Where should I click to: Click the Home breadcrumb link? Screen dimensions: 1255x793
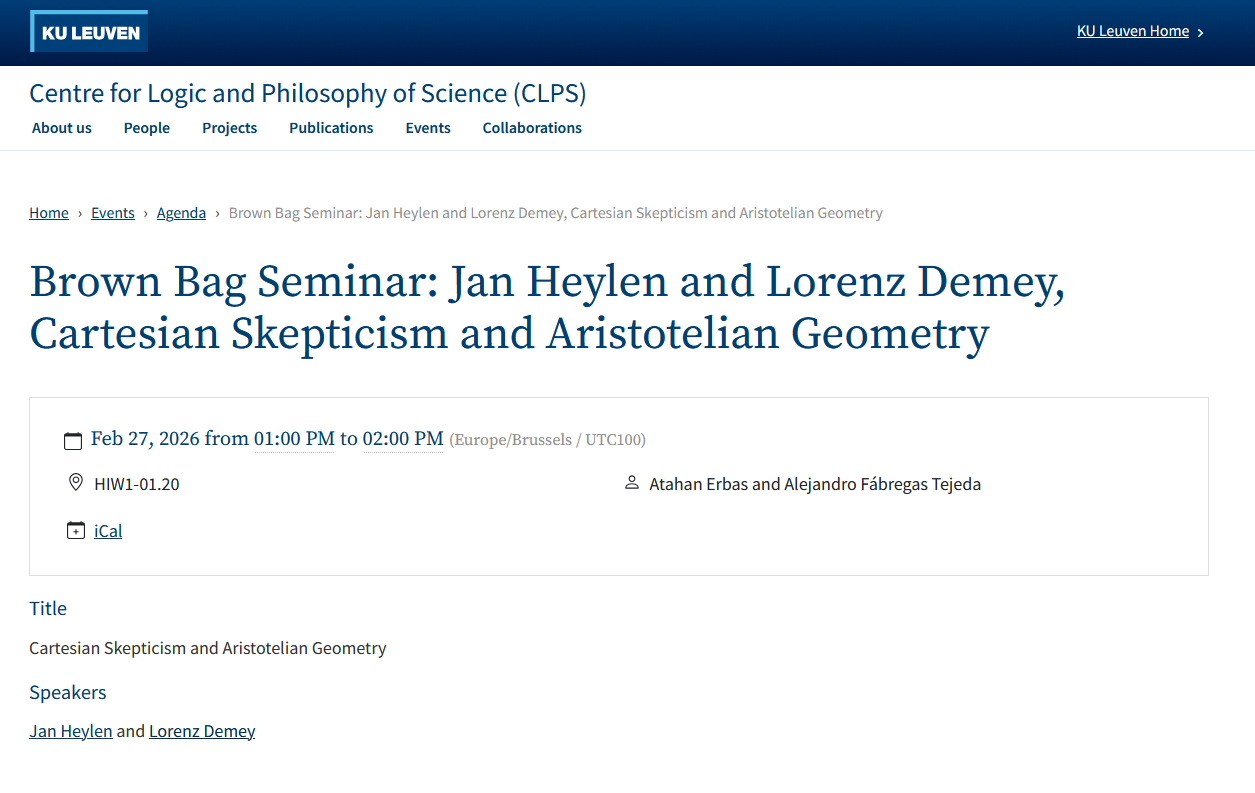click(49, 213)
